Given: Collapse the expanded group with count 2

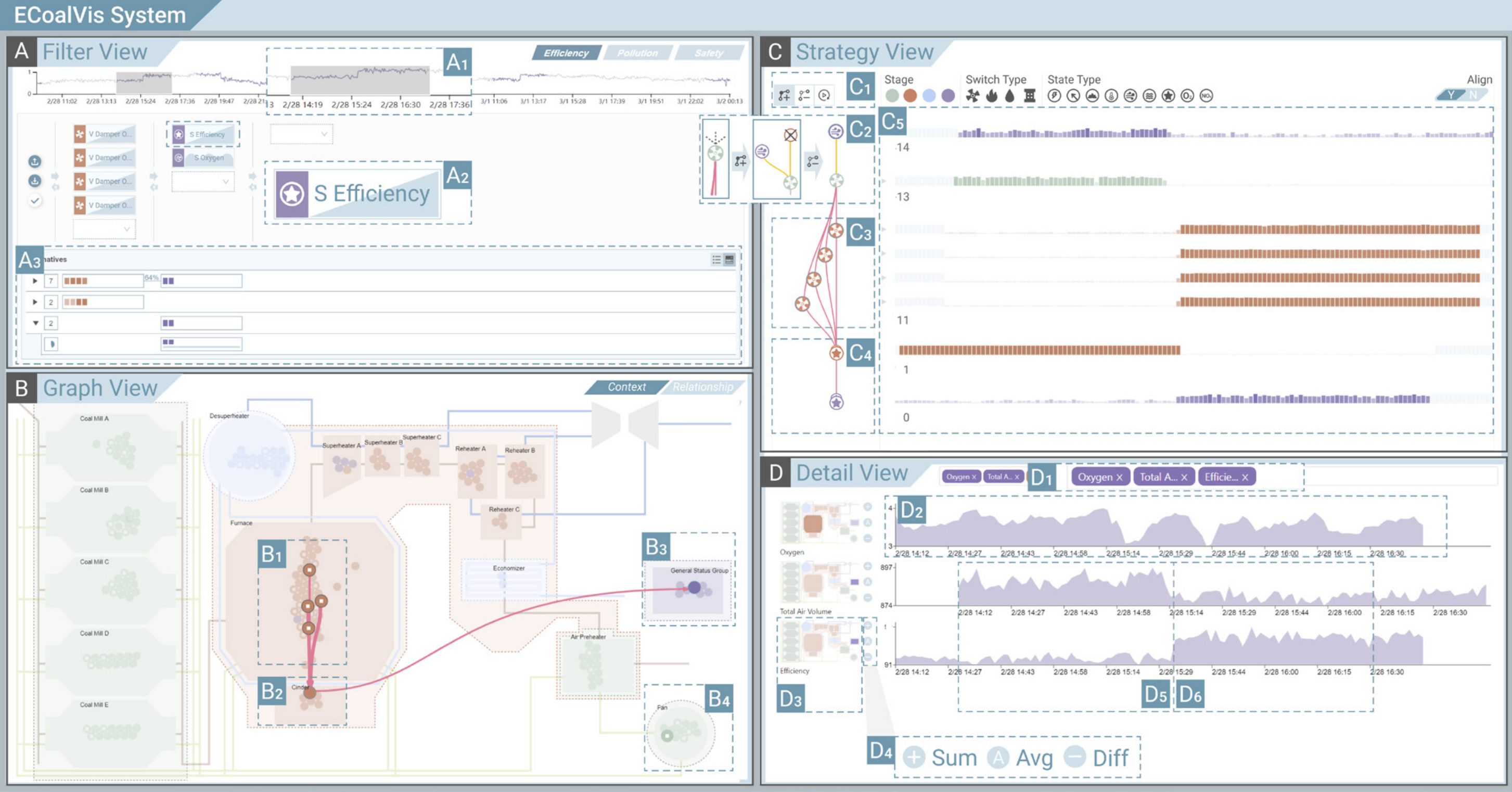Looking at the screenshot, I should [x=36, y=324].
